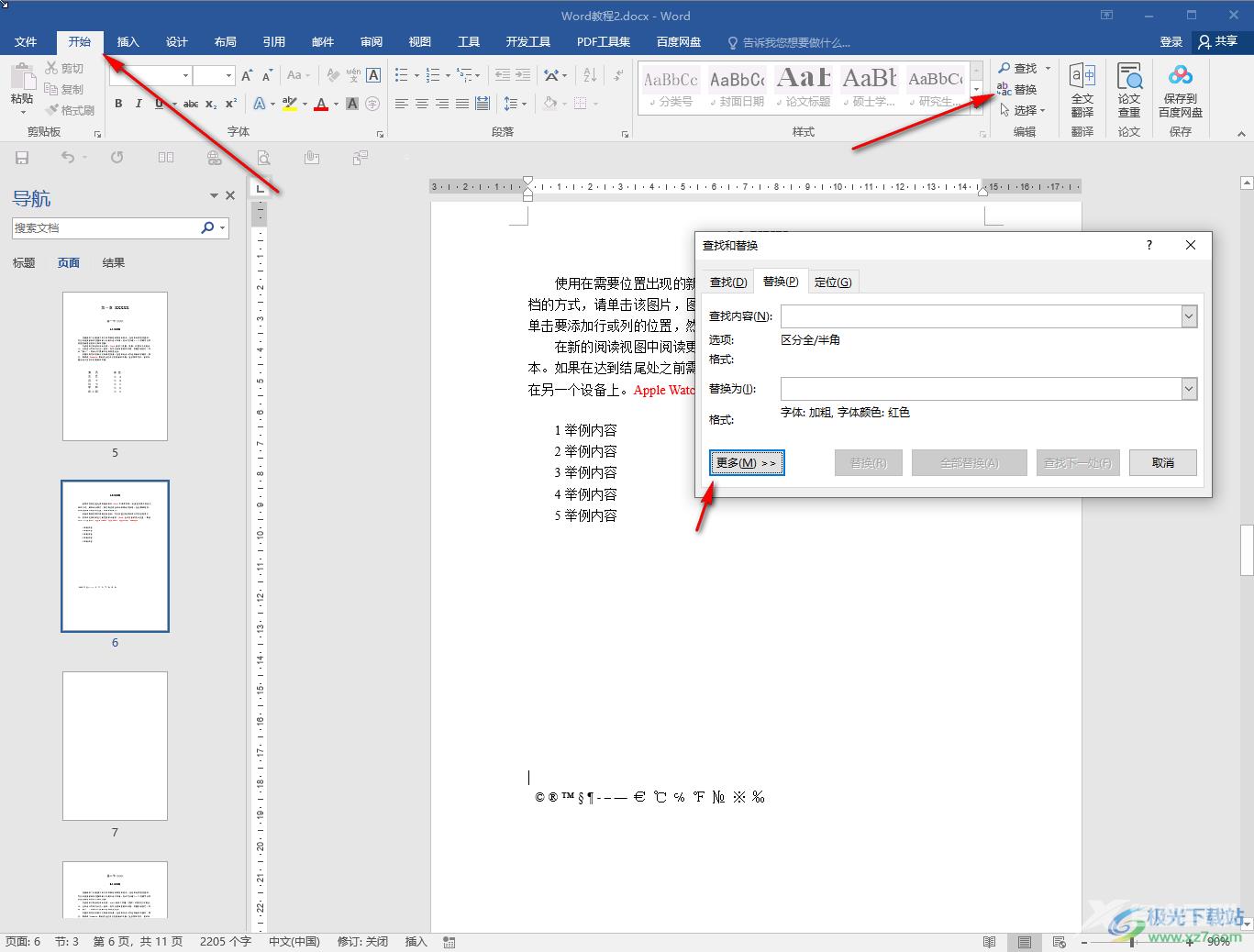Switch to the 定位(G) tab in dialog
This screenshot has width=1254, height=952.
[833, 282]
